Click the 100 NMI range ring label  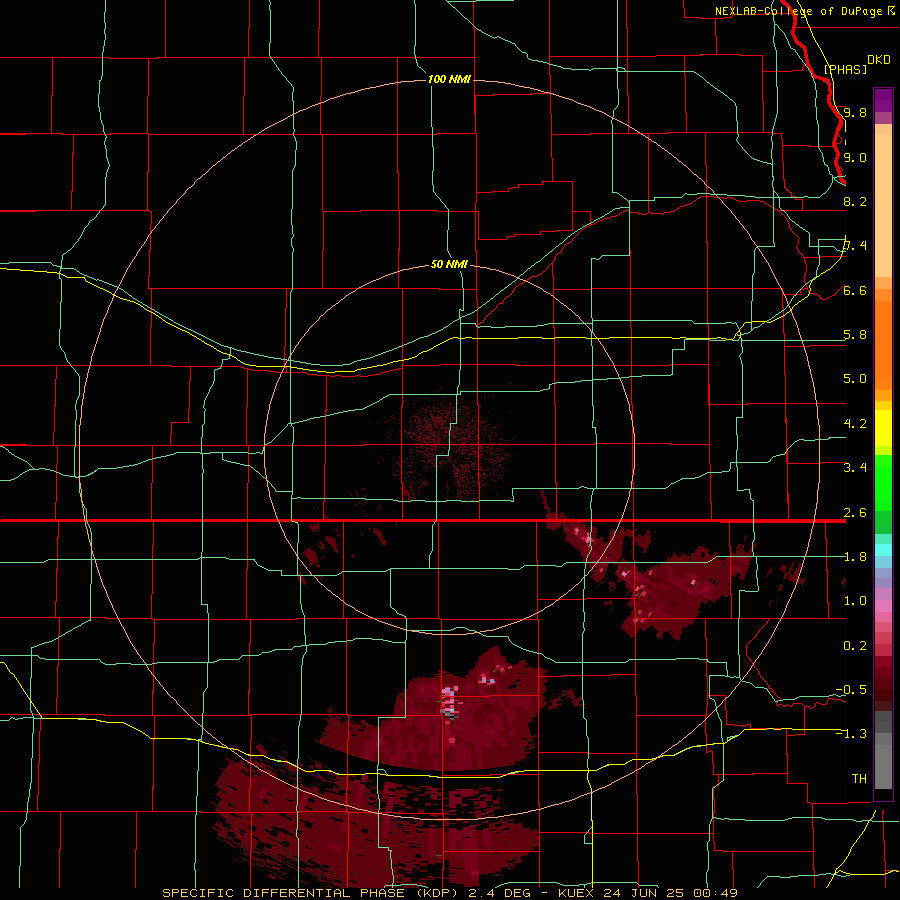pyautogui.click(x=449, y=79)
